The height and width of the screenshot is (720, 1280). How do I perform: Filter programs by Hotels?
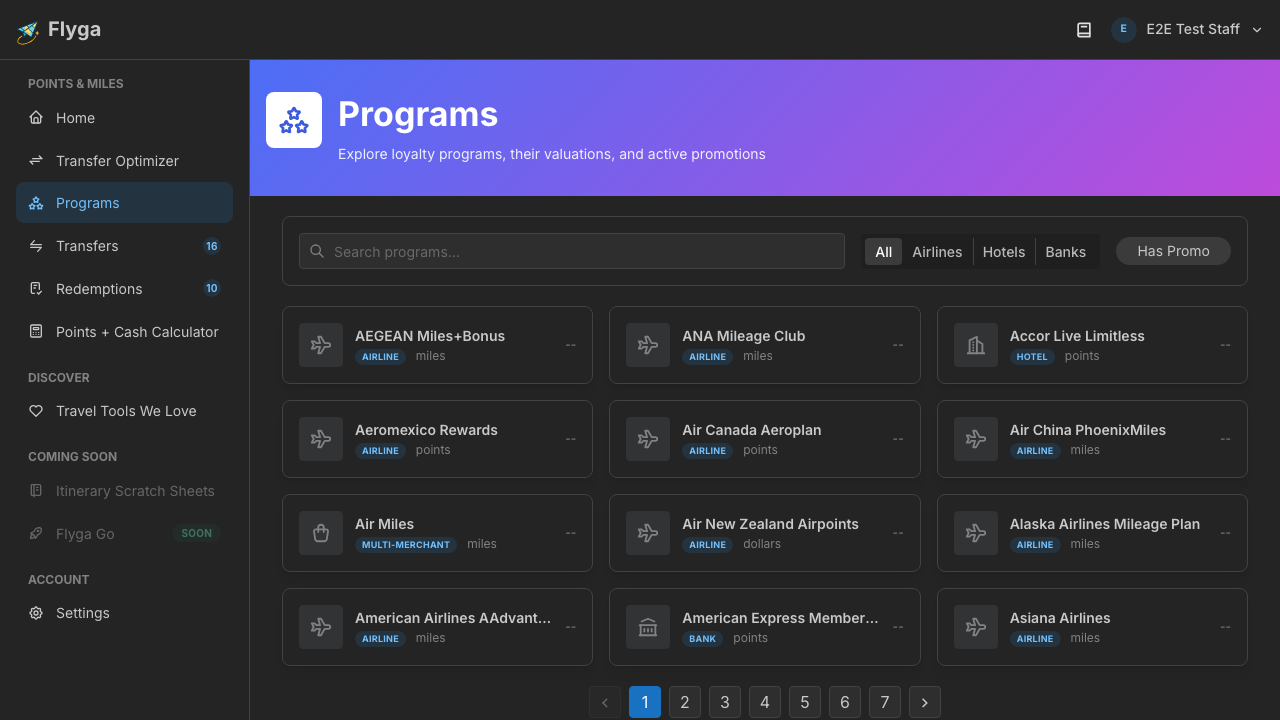tap(1004, 252)
